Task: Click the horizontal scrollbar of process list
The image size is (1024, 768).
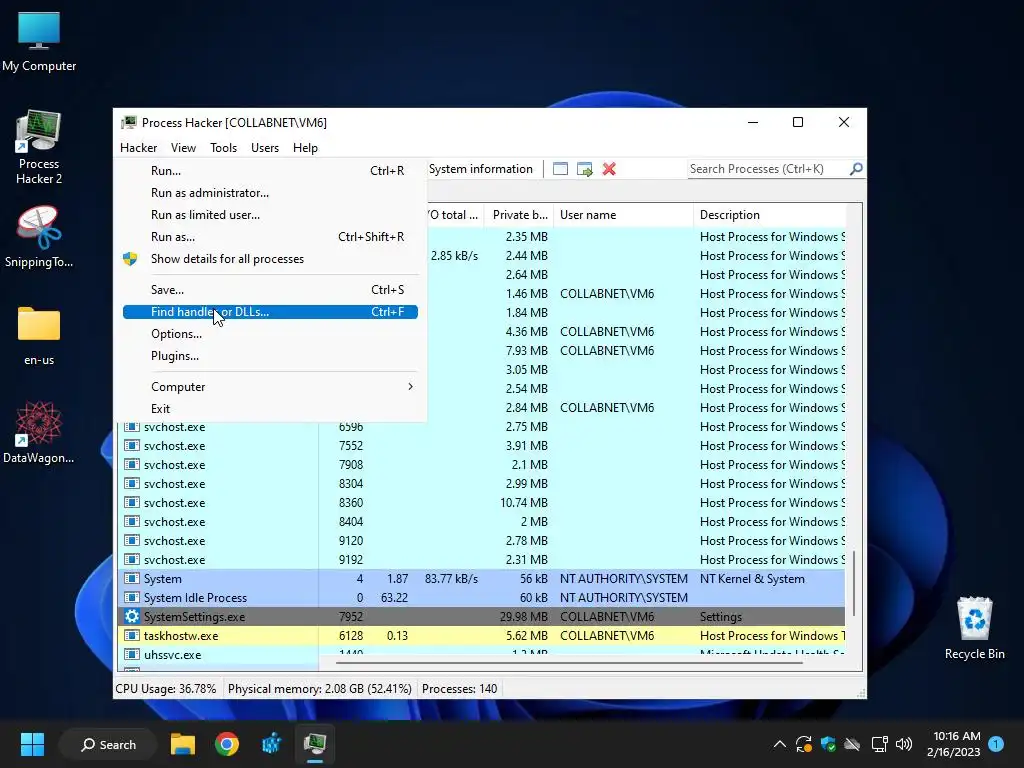Action: (x=569, y=663)
